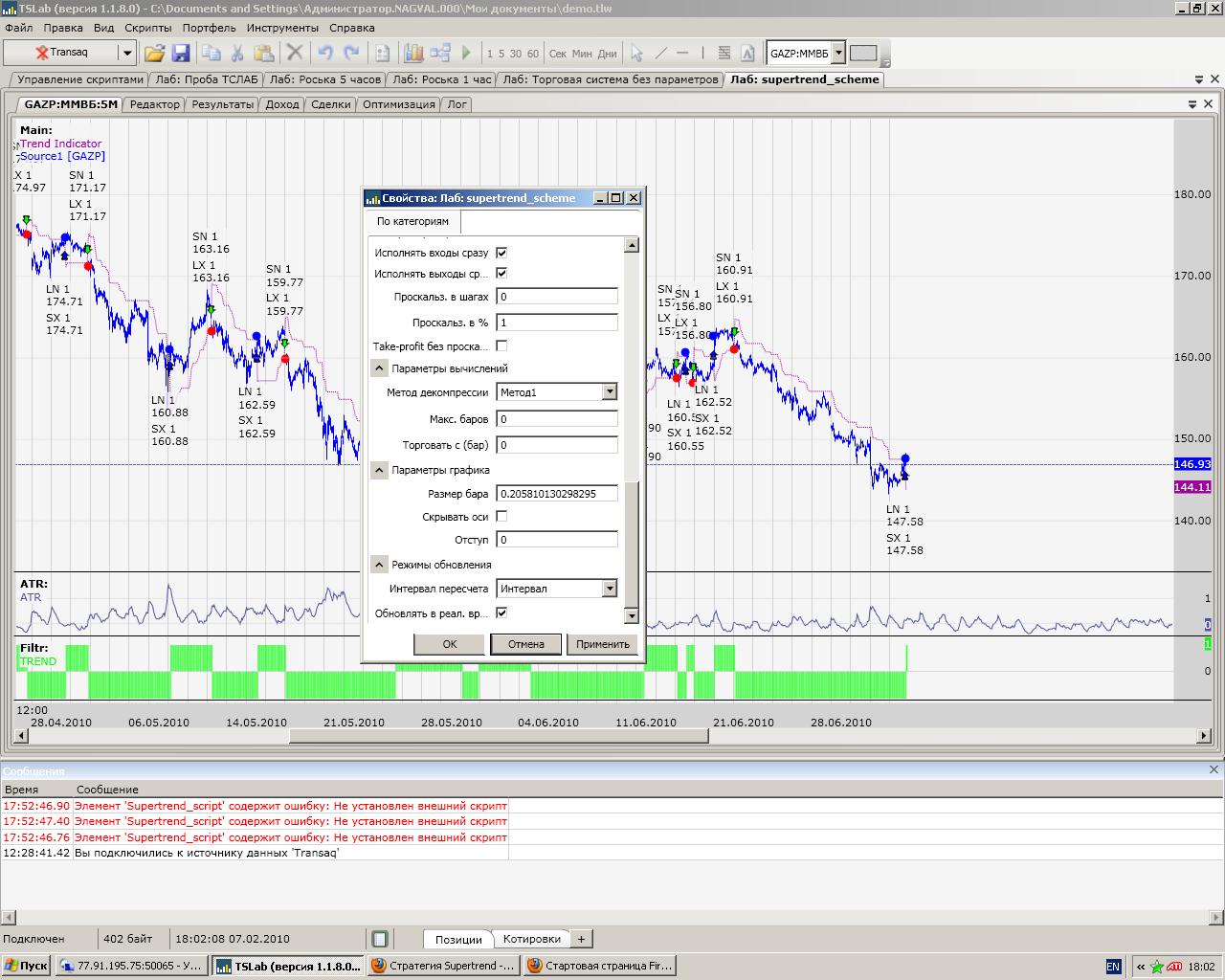Uncheck 'Исполнять входы сразу' checkbox
This screenshot has height=980, width=1225.
point(501,253)
